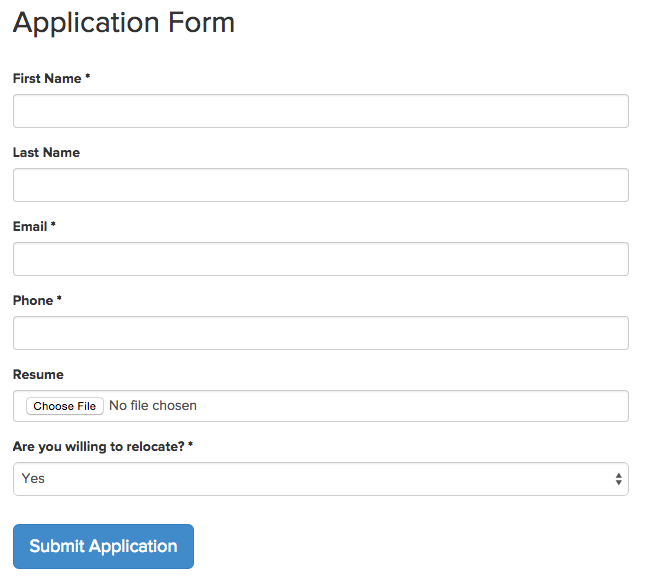Viewport: 650px width, 578px height.
Task: Click the up-down arrows on relocate select
Action: 619,479
